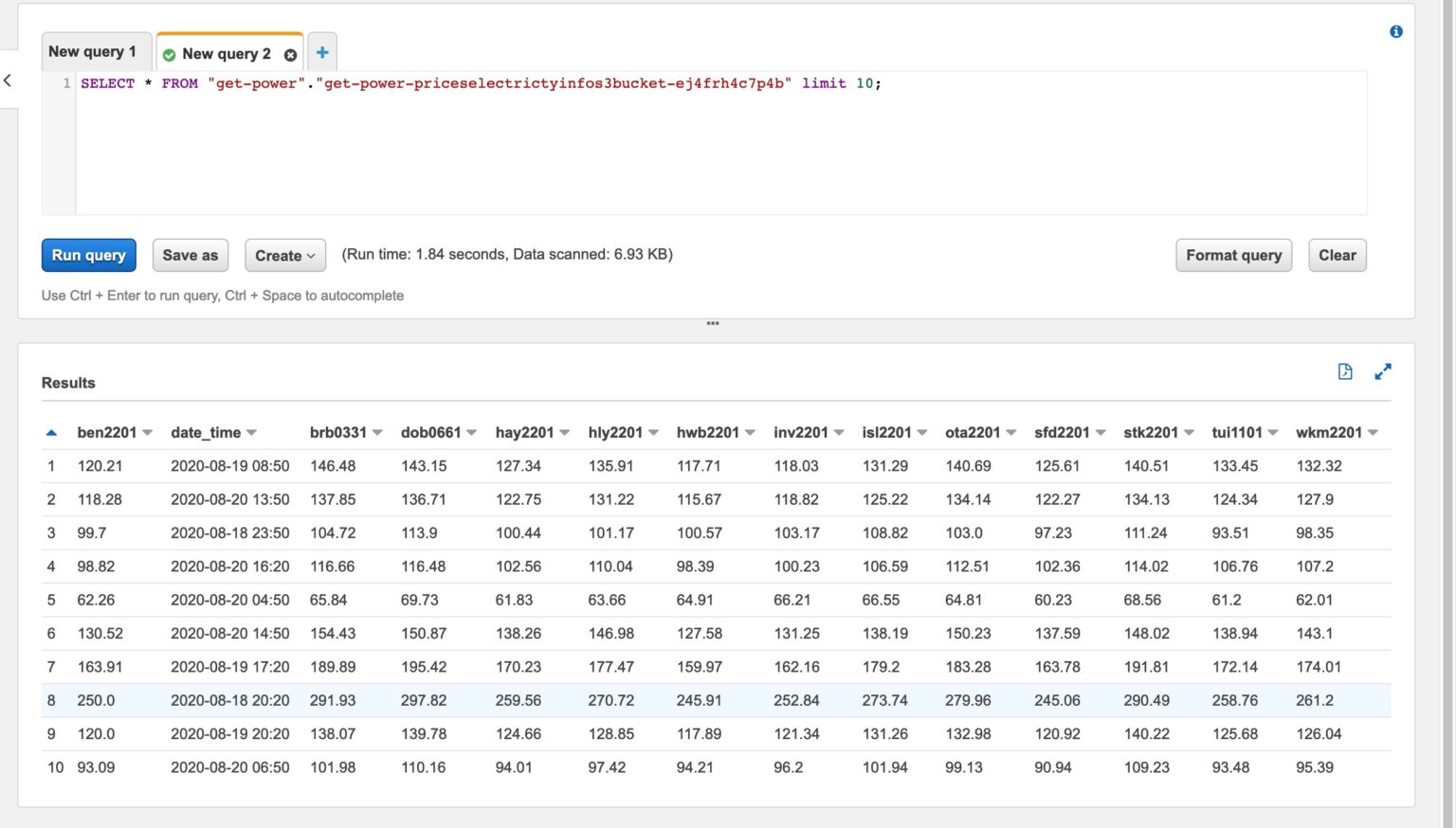The height and width of the screenshot is (828, 1456).
Task: Click the brb0331 value 146.48
Action: (333, 466)
